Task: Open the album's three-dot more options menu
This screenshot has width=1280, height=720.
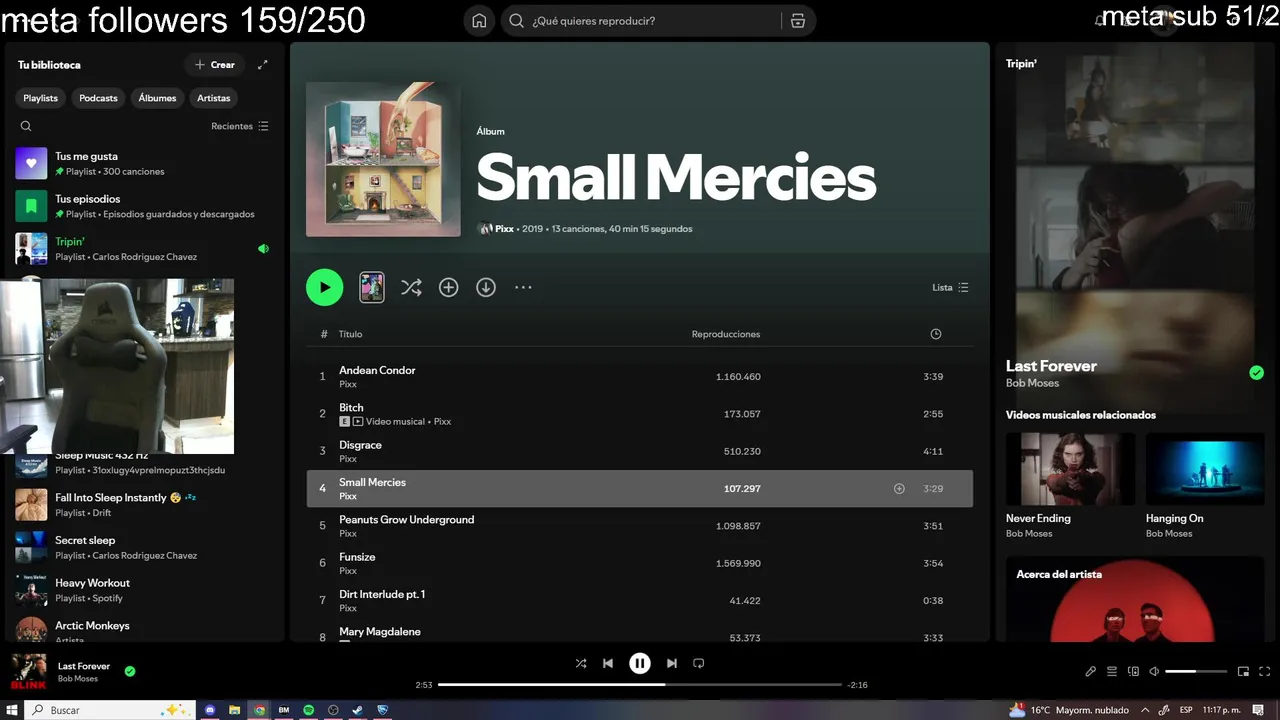Action: point(523,287)
